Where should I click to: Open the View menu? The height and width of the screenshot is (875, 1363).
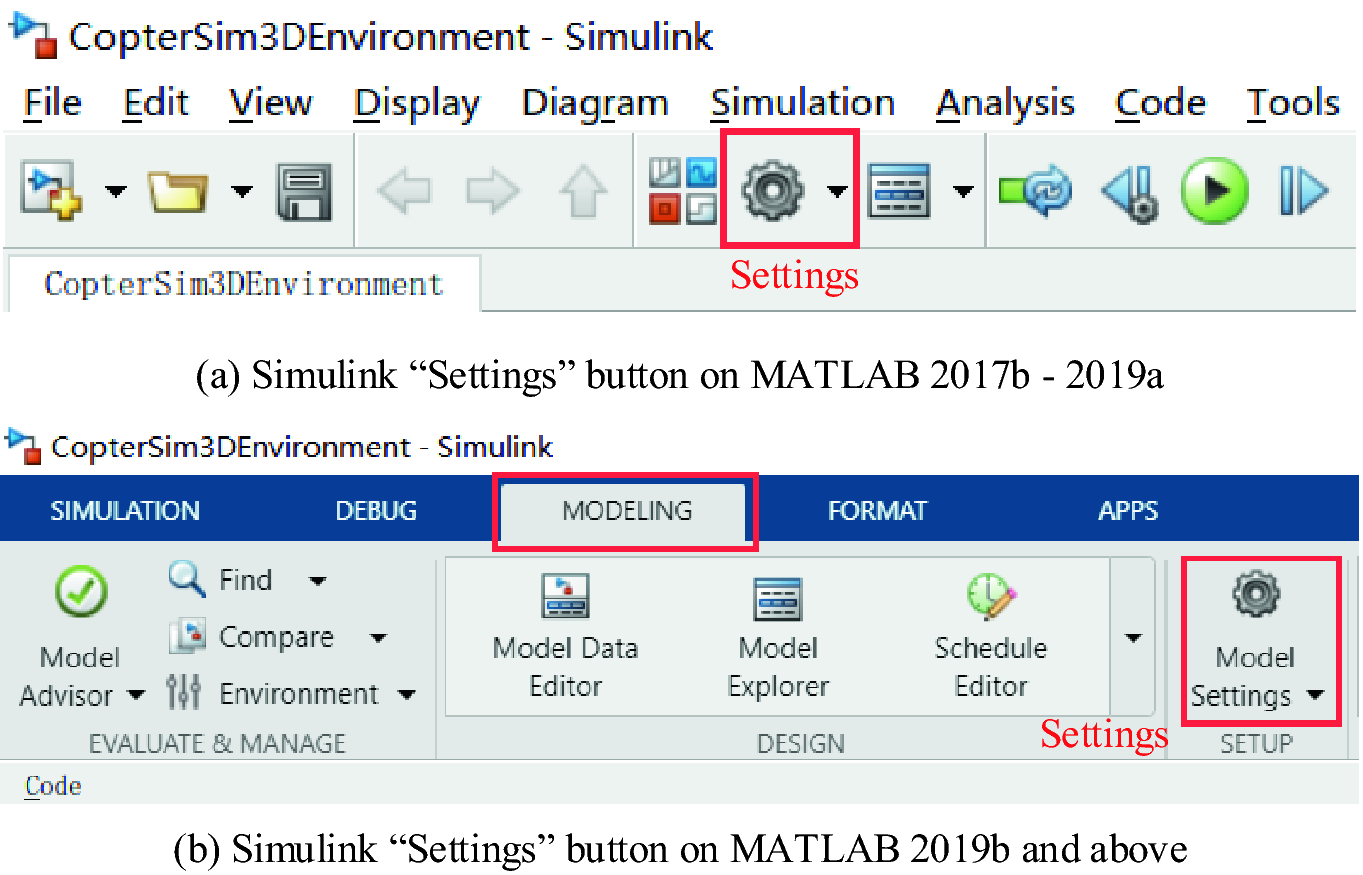[x=270, y=103]
